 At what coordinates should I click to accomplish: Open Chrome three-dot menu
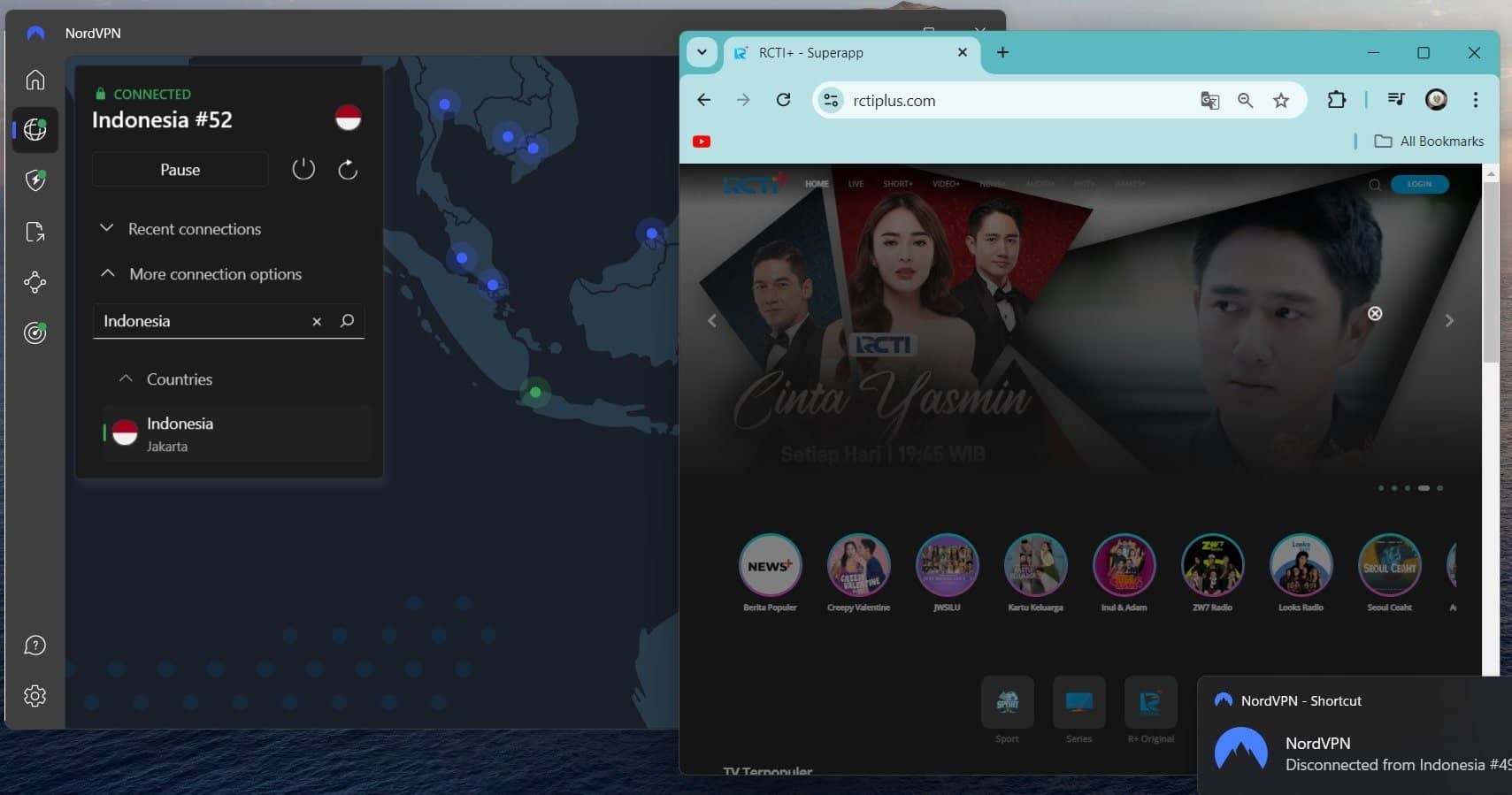1475,100
